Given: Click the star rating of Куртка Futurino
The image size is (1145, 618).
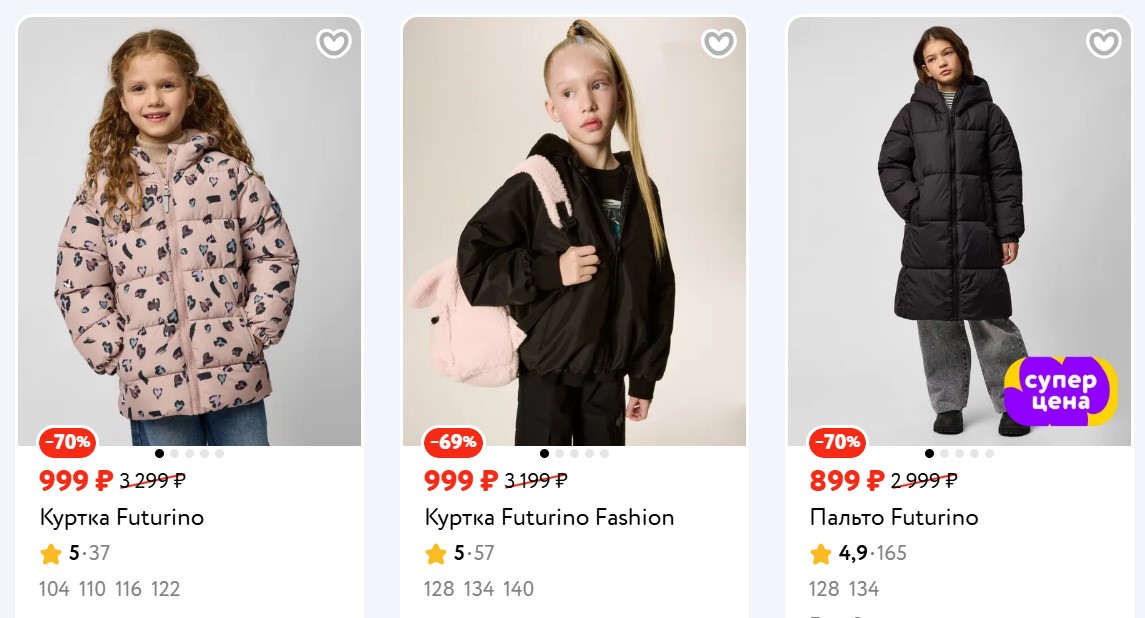Looking at the screenshot, I should point(51,553).
